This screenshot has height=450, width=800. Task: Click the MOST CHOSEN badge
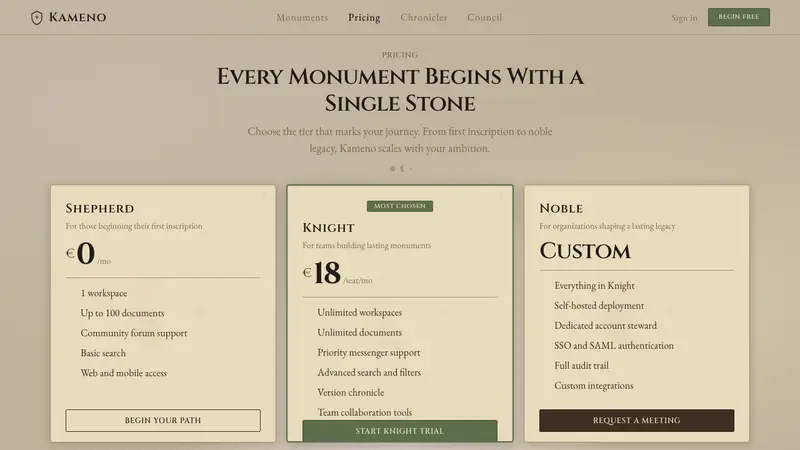click(x=399, y=206)
